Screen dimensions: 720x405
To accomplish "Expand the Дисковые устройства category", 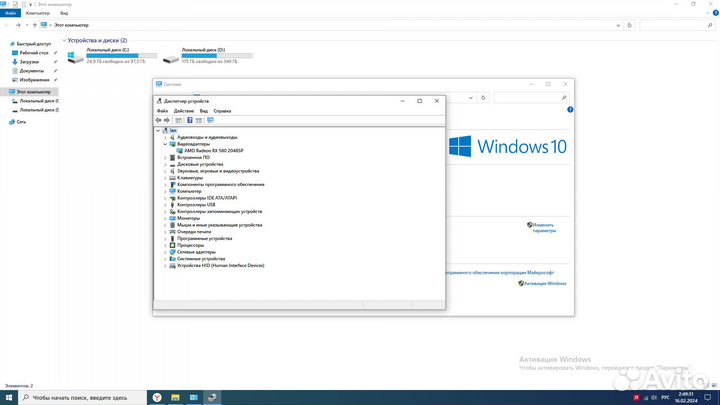I will 165,164.
